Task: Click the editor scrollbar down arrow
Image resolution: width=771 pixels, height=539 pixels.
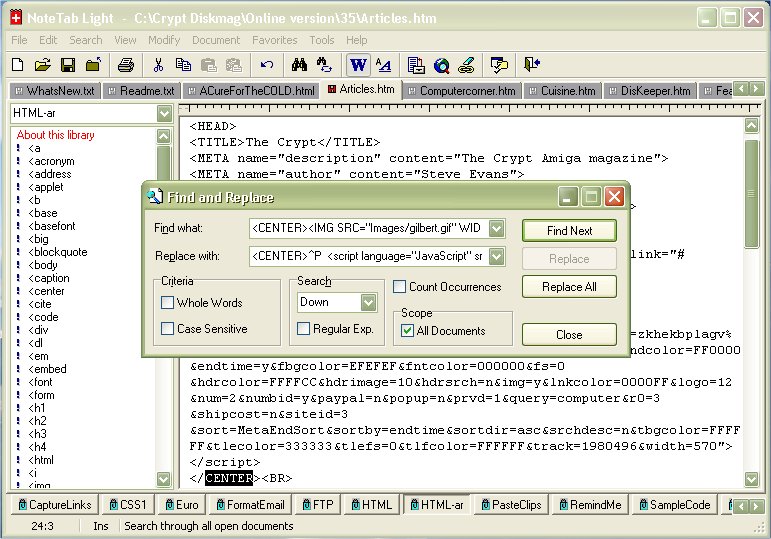Action: coord(751,479)
